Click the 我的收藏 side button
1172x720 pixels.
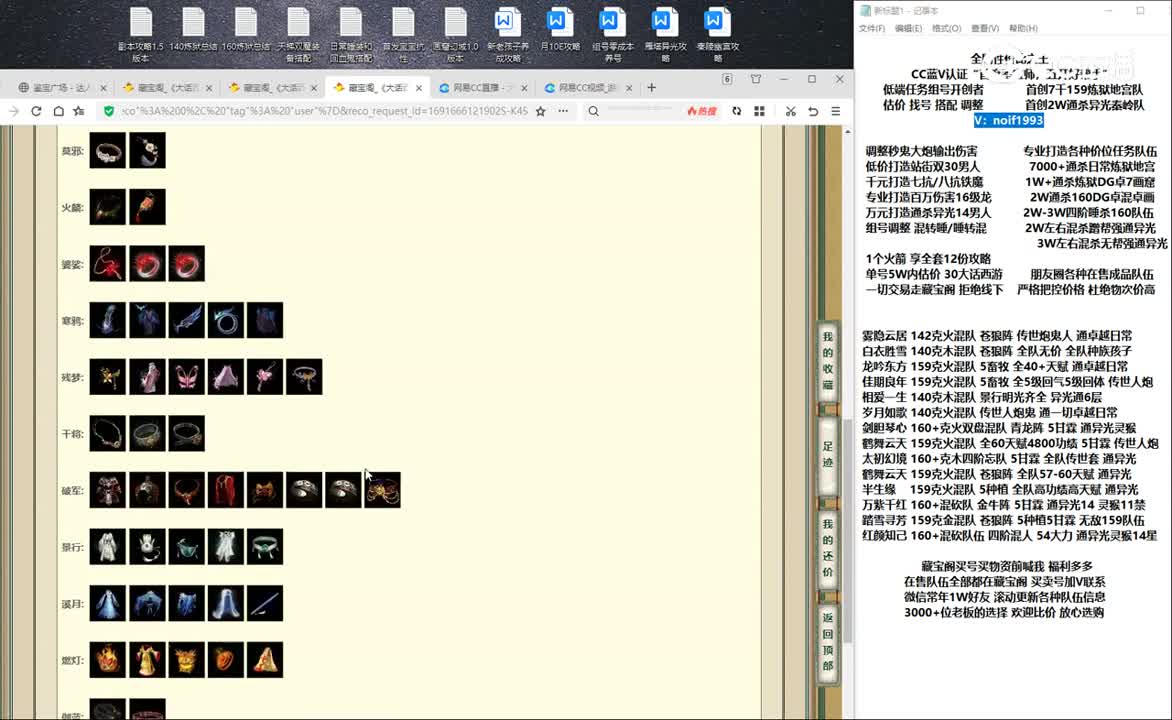827,361
